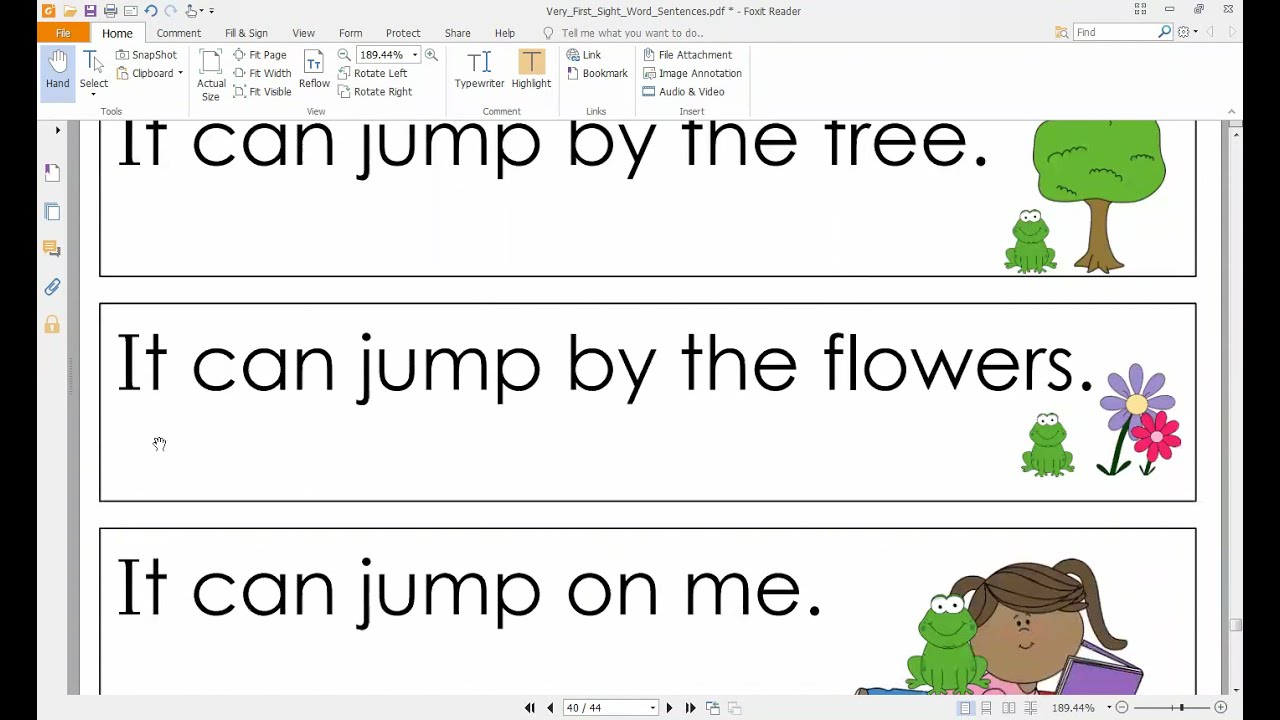Image resolution: width=1280 pixels, height=720 pixels.
Task: Go to the next page
Action: point(669,708)
